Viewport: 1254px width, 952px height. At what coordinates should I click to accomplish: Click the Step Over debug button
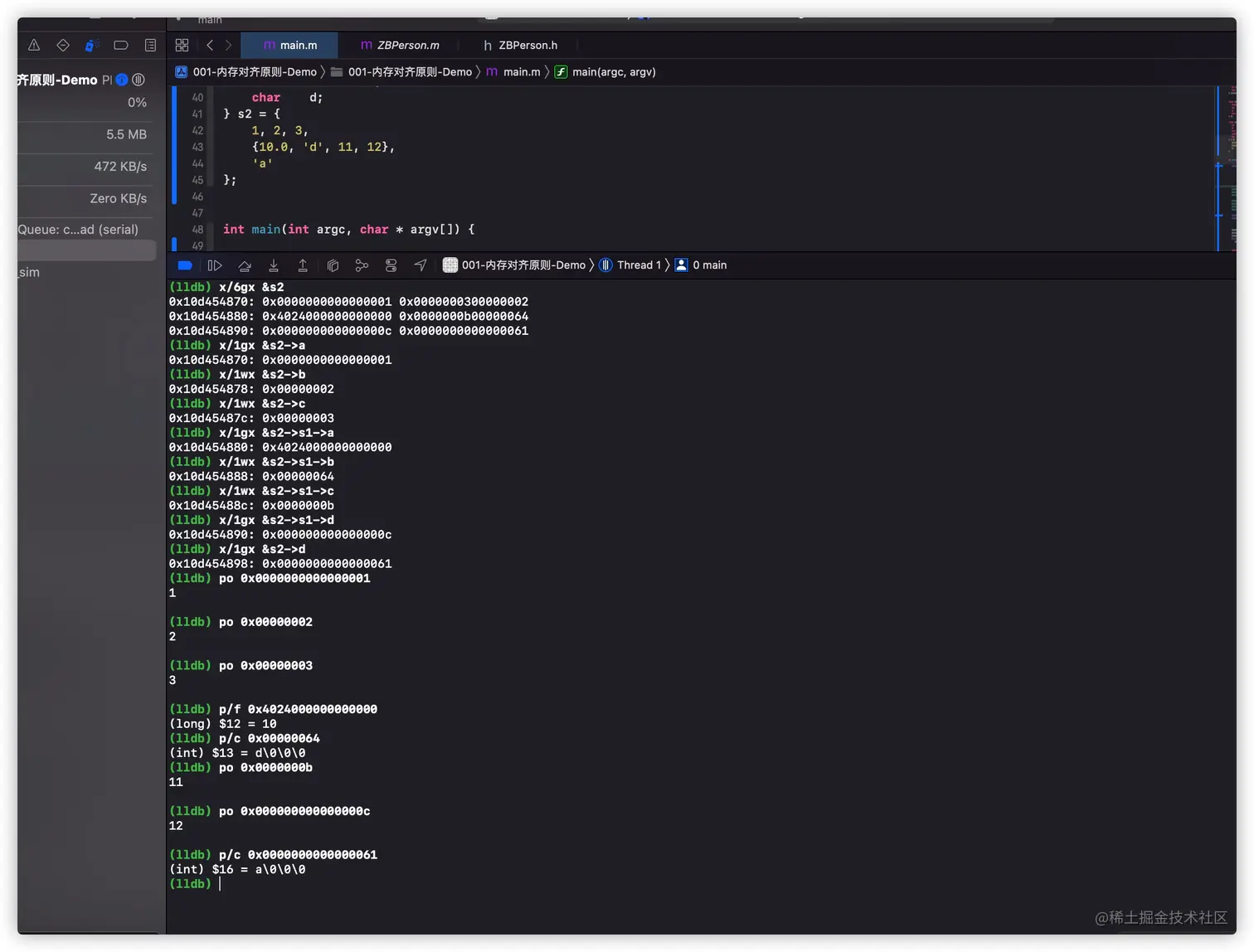tap(245, 265)
